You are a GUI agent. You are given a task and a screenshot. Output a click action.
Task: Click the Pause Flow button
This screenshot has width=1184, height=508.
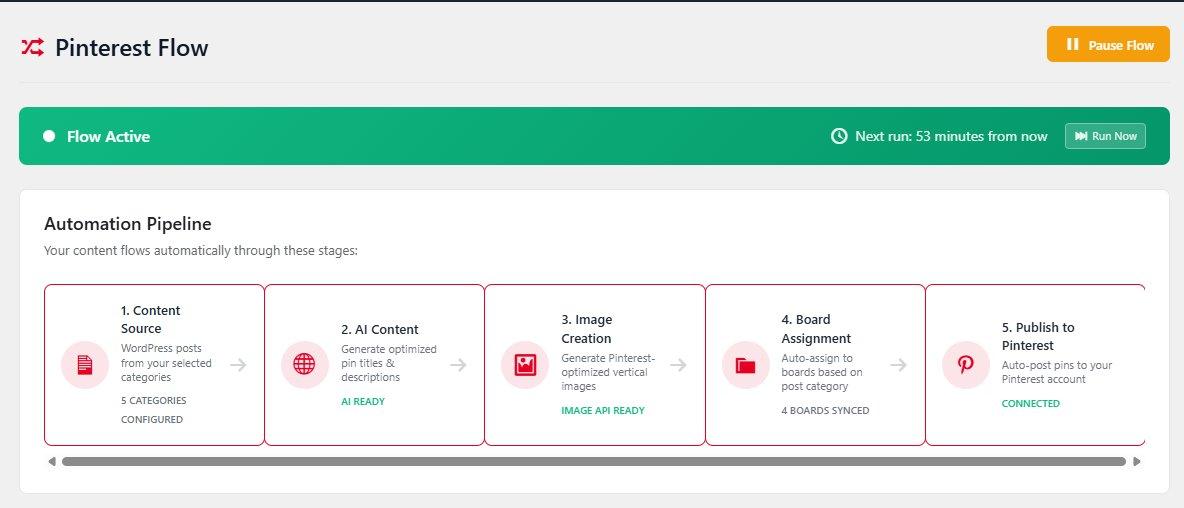[x=1108, y=45]
